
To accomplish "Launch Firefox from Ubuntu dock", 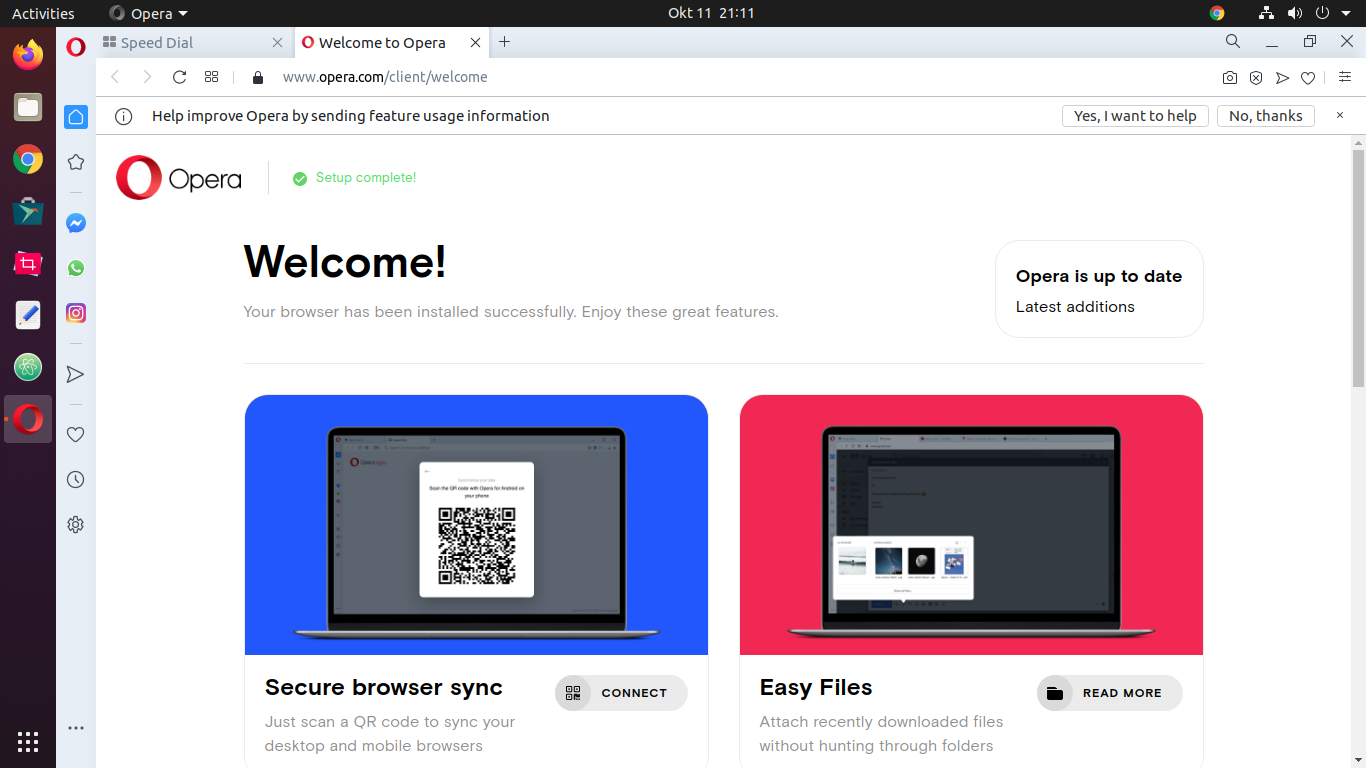I will pyautogui.click(x=28, y=54).
